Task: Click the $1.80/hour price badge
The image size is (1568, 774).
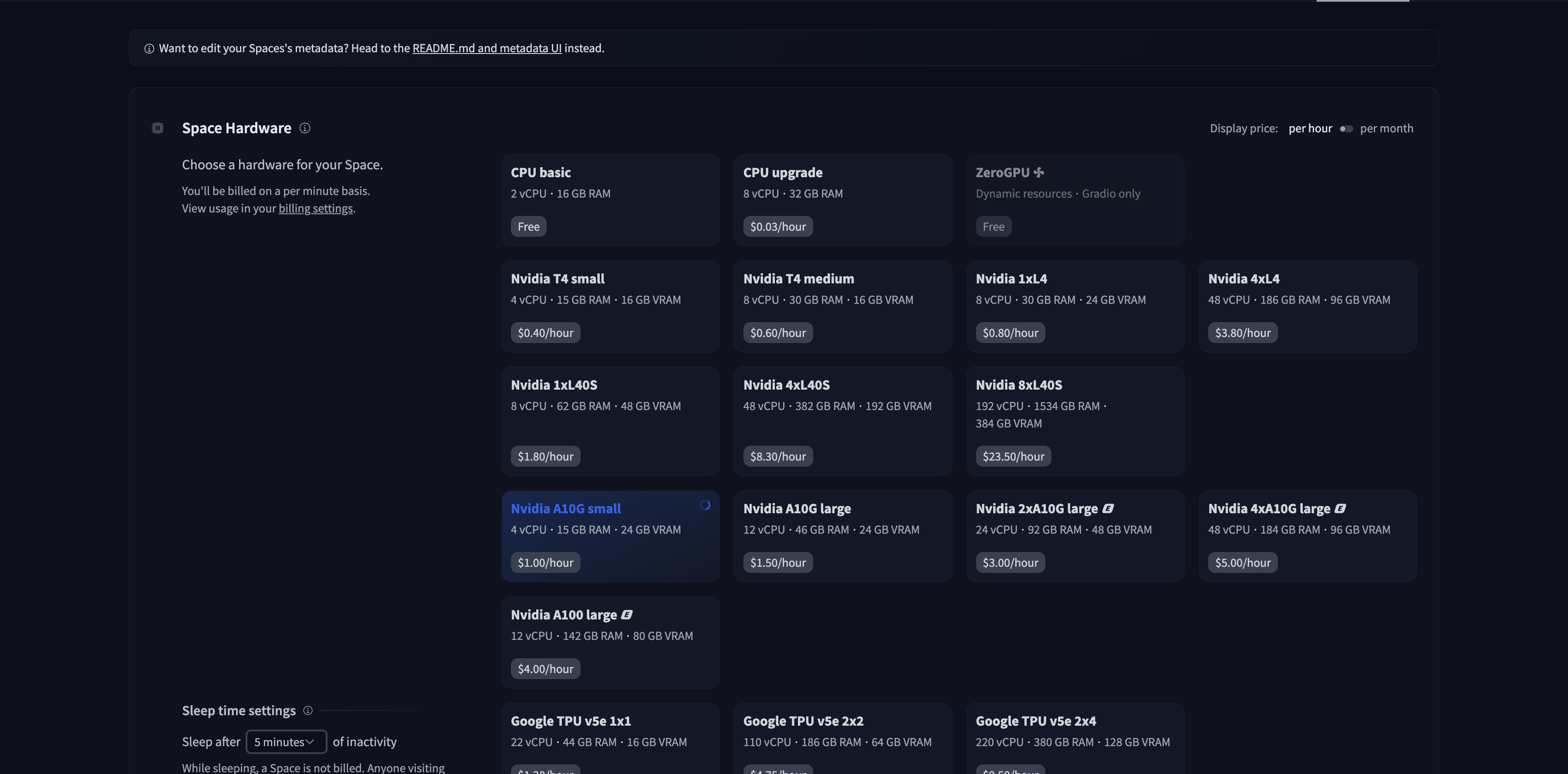Action: click(545, 456)
